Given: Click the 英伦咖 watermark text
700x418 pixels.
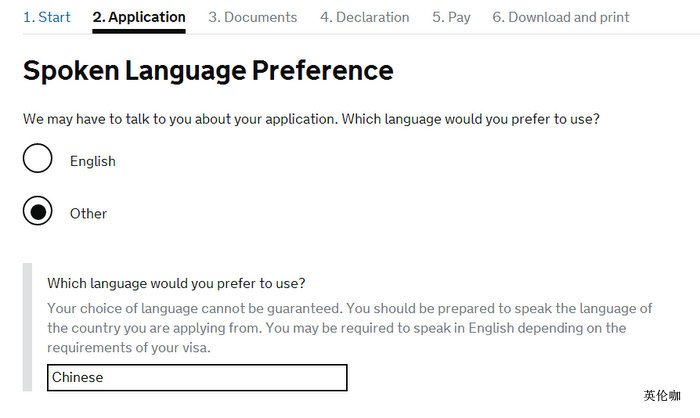Looking at the screenshot, I should (662, 396).
